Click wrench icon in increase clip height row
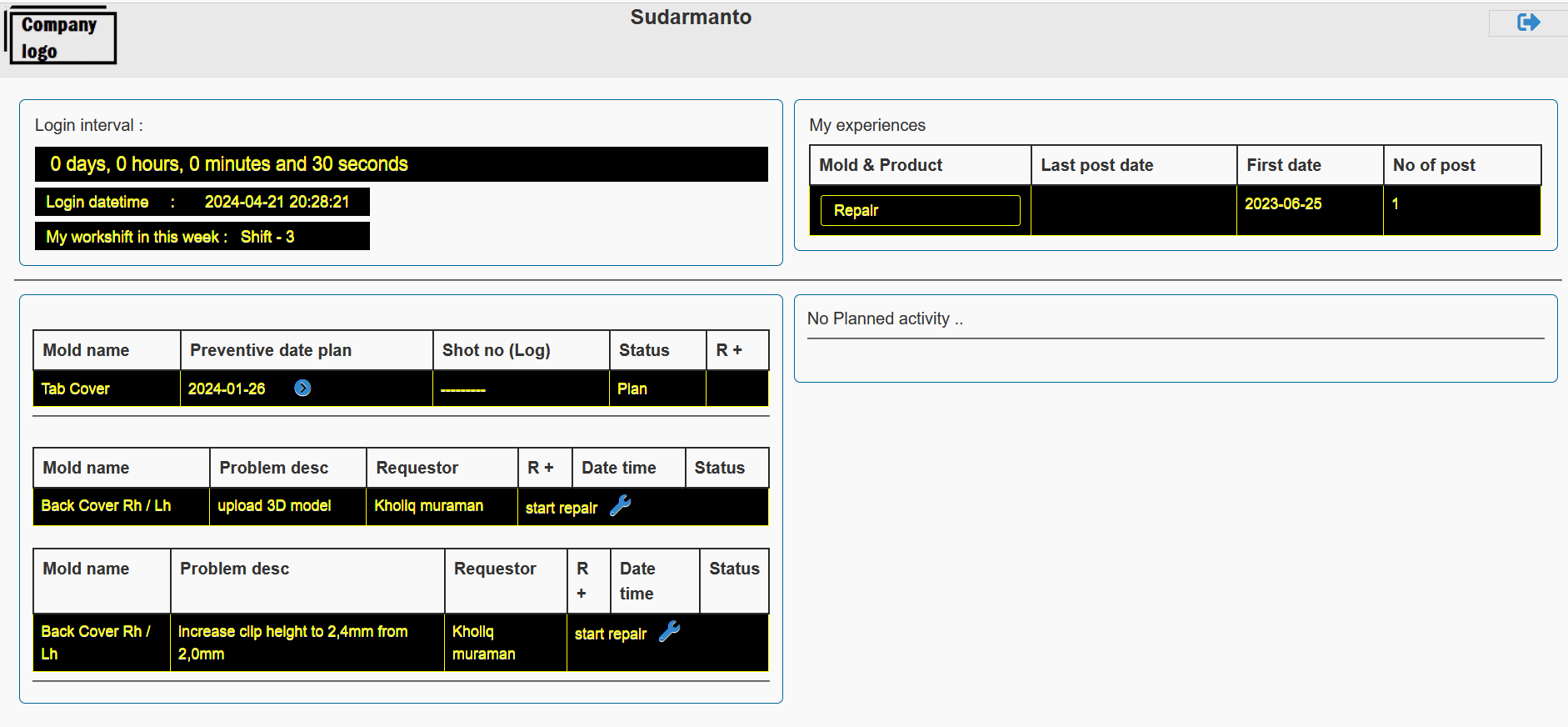This screenshot has width=1568, height=727. 670,632
